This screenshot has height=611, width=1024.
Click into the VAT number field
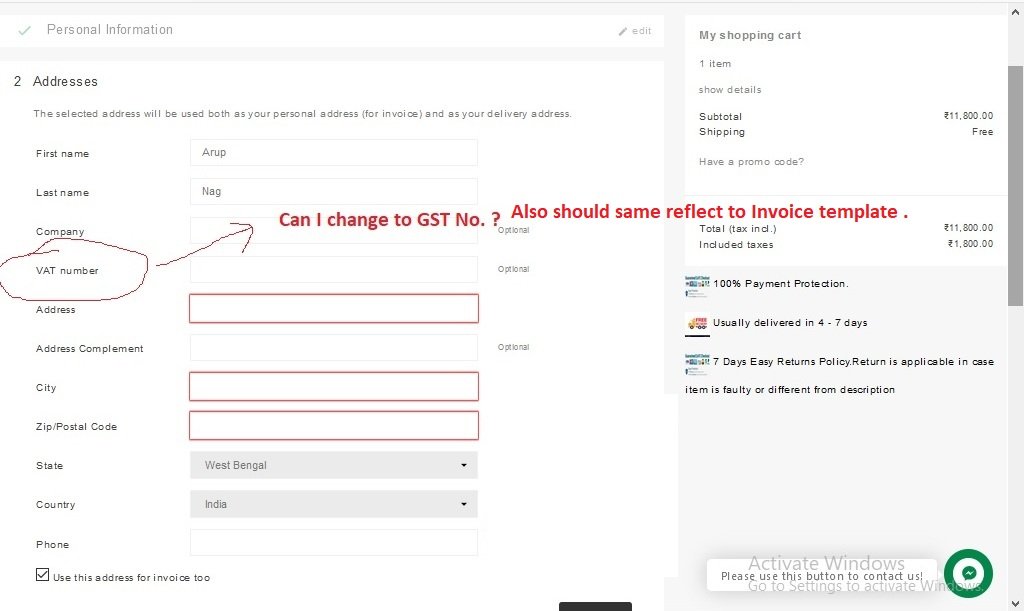point(333,270)
